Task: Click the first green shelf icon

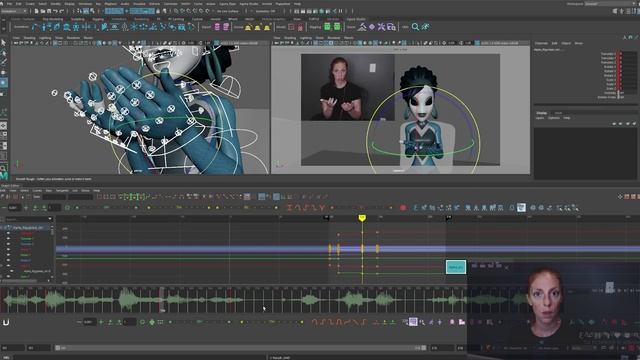Action: tap(327, 27)
